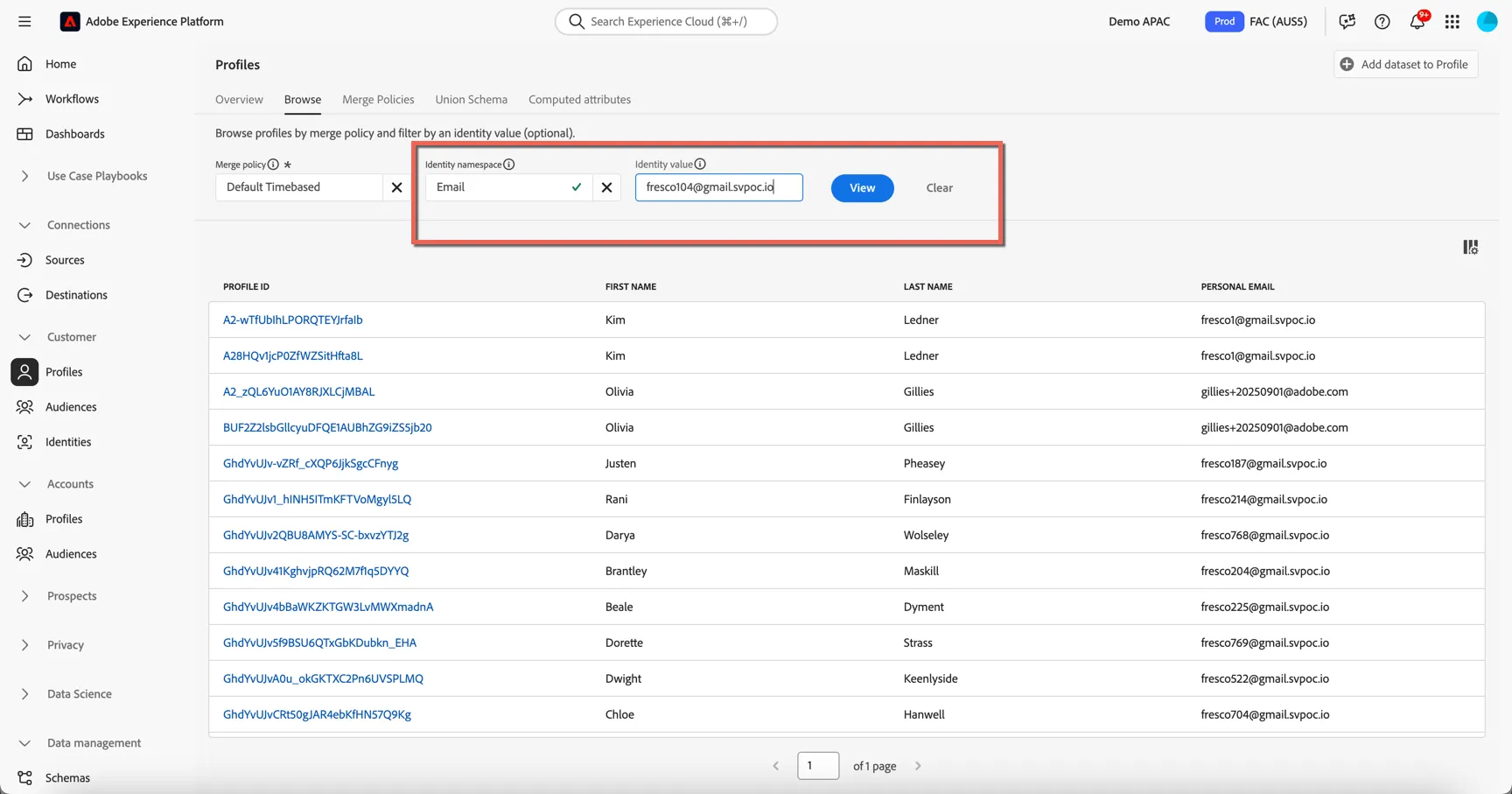Open Accounts Profiles in sidebar

click(64, 519)
